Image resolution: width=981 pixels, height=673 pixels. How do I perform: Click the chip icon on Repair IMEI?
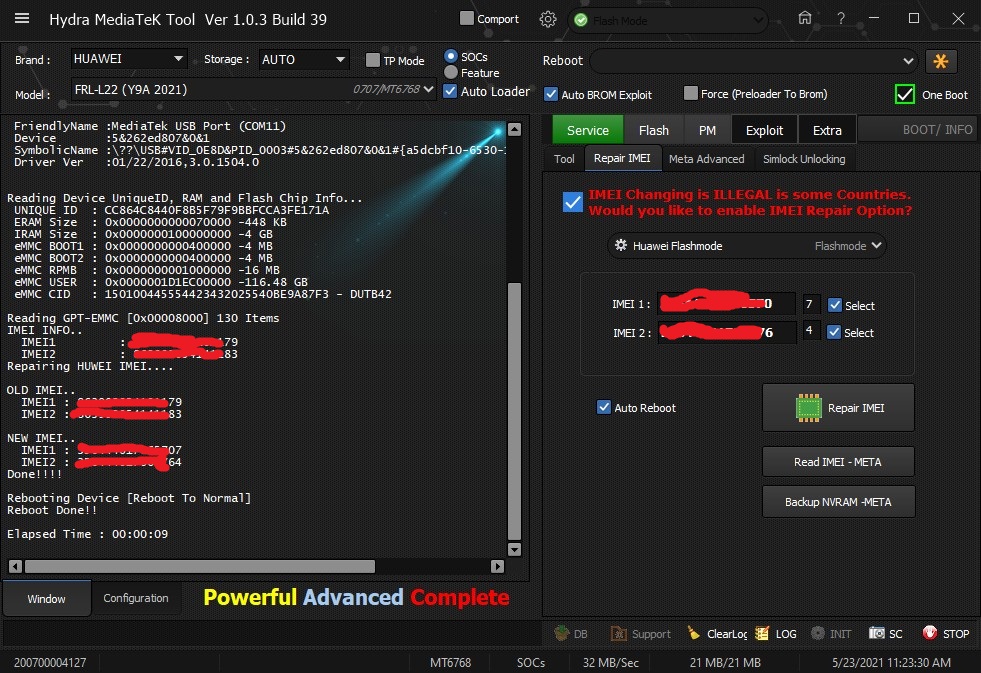[x=808, y=408]
